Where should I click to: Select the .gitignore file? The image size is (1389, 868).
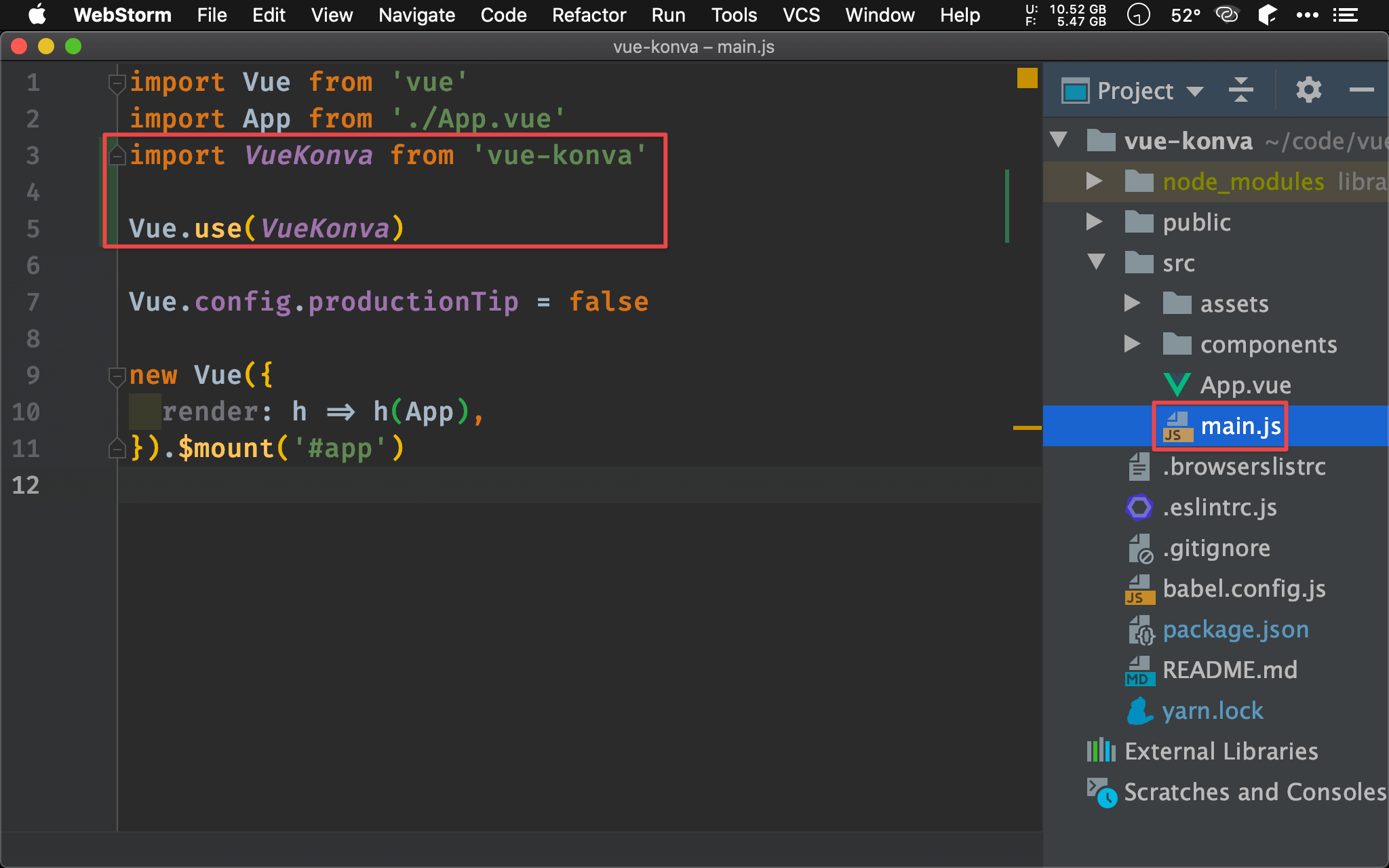[1216, 547]
